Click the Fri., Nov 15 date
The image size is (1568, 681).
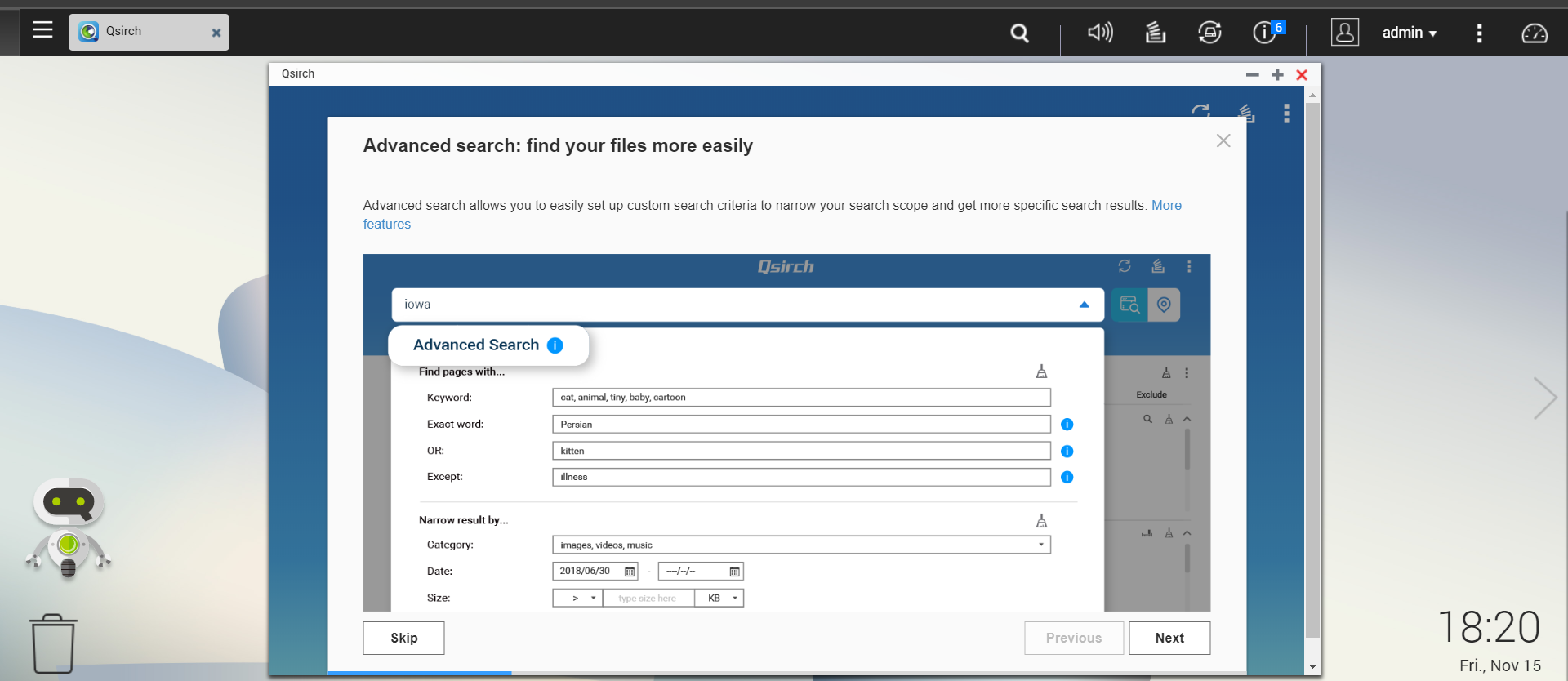[x=1500, y=665]
